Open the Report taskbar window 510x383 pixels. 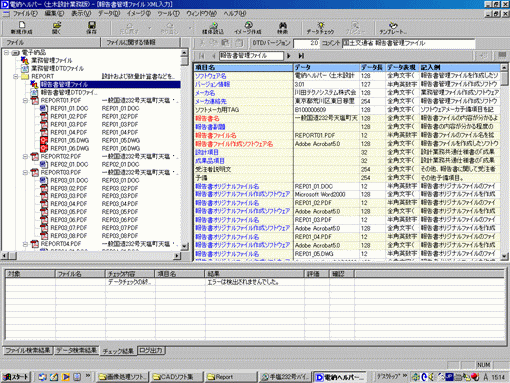coord(231,377)
